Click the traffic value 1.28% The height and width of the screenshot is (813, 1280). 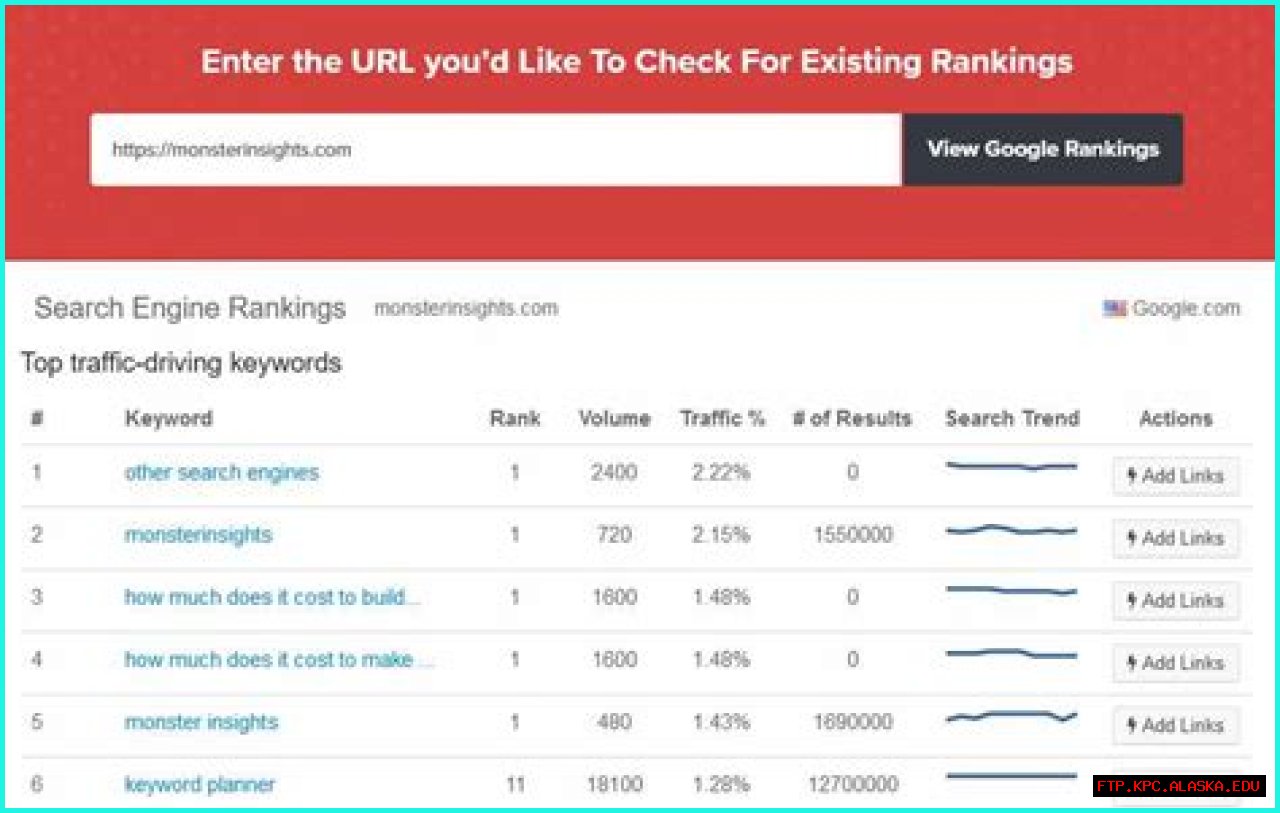point(721,784)
